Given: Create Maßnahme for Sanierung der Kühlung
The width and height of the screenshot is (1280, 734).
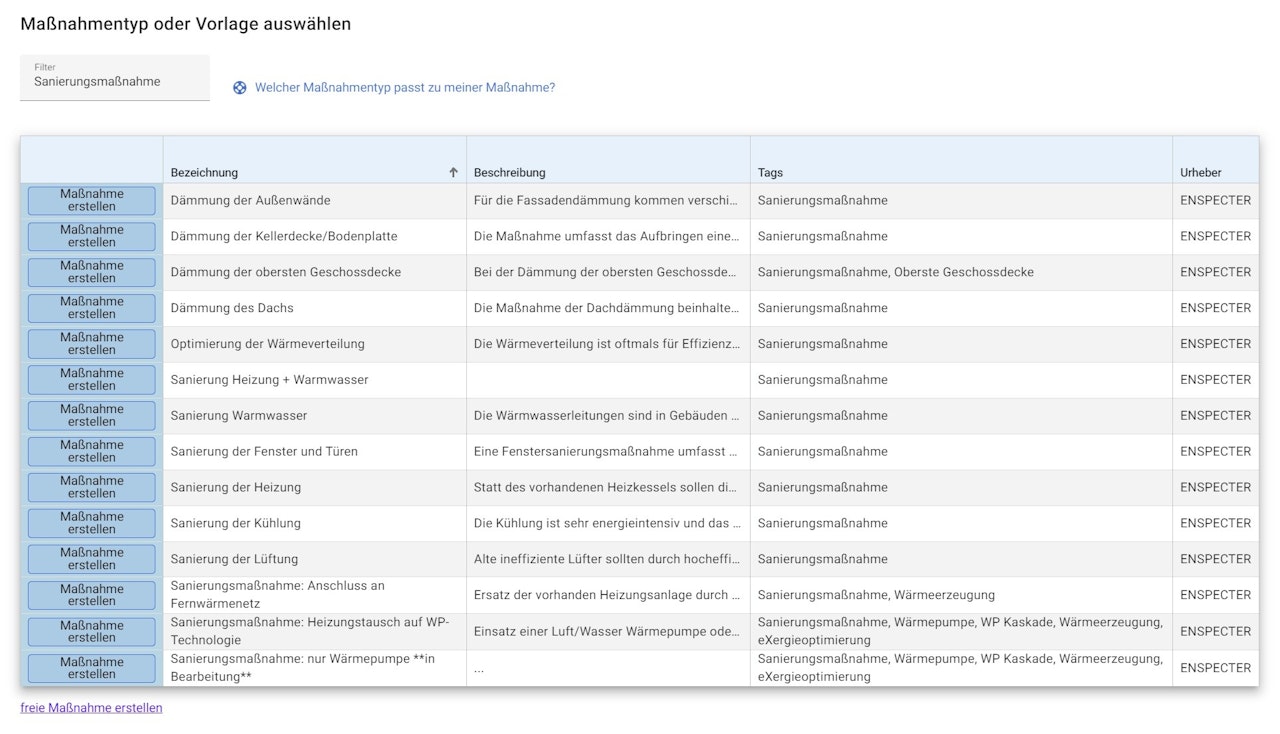Looking at the screenshot, I should point(92,523).
